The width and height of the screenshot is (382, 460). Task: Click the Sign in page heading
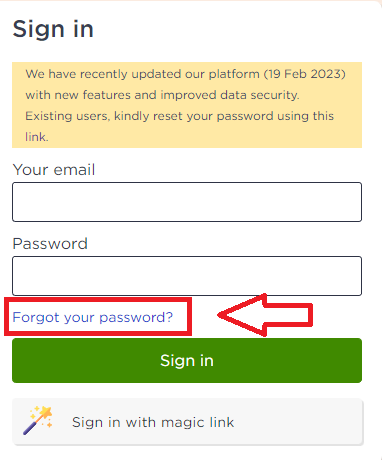[x=53, y=29]
